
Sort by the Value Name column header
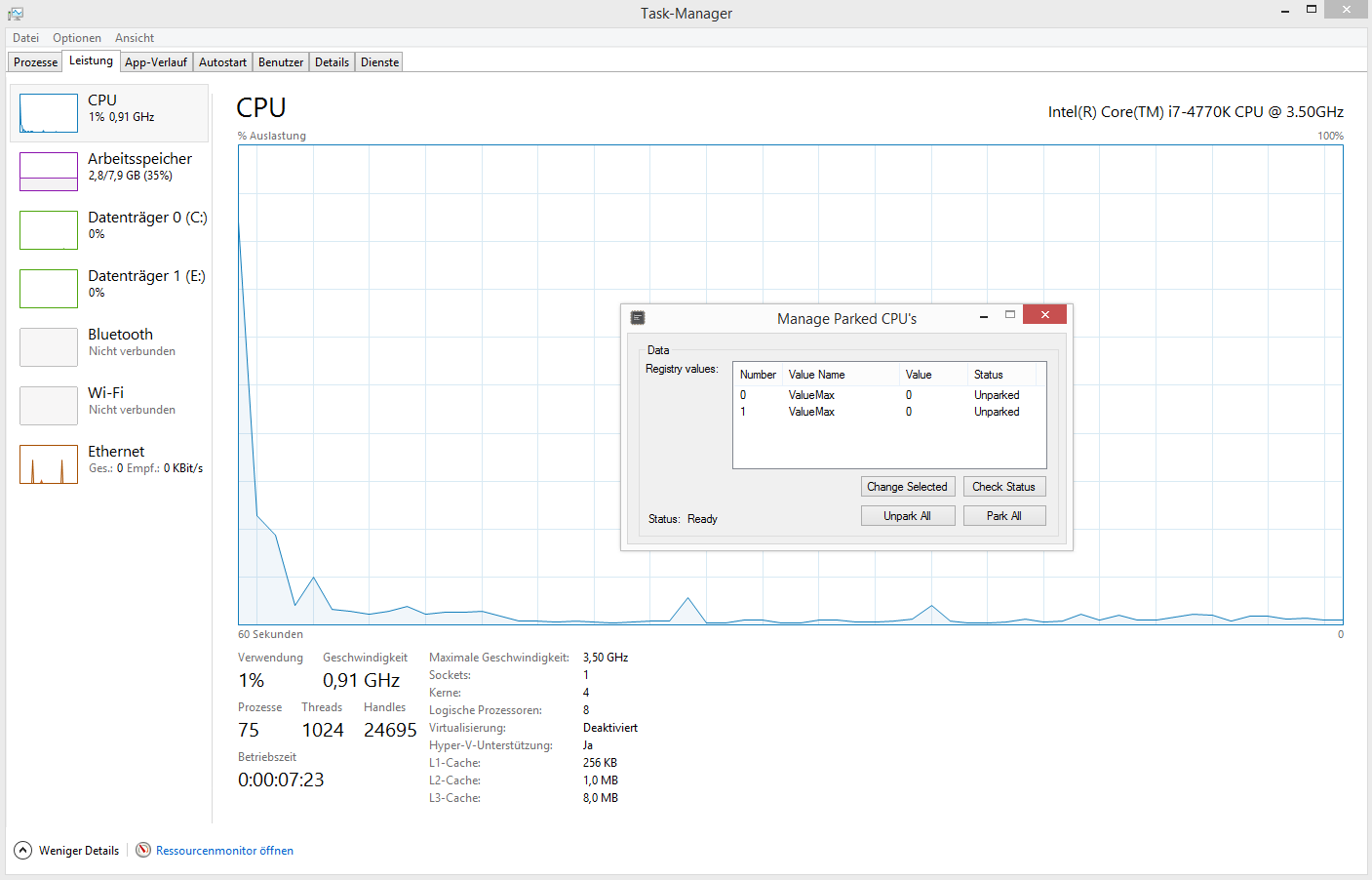click(x=841, y=375)
